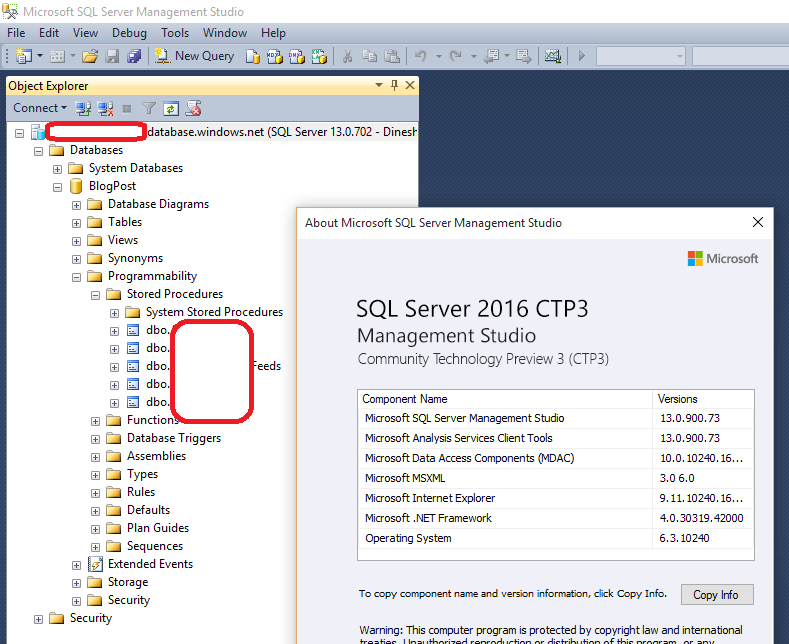Select the Storage folder

click(128, 582)
